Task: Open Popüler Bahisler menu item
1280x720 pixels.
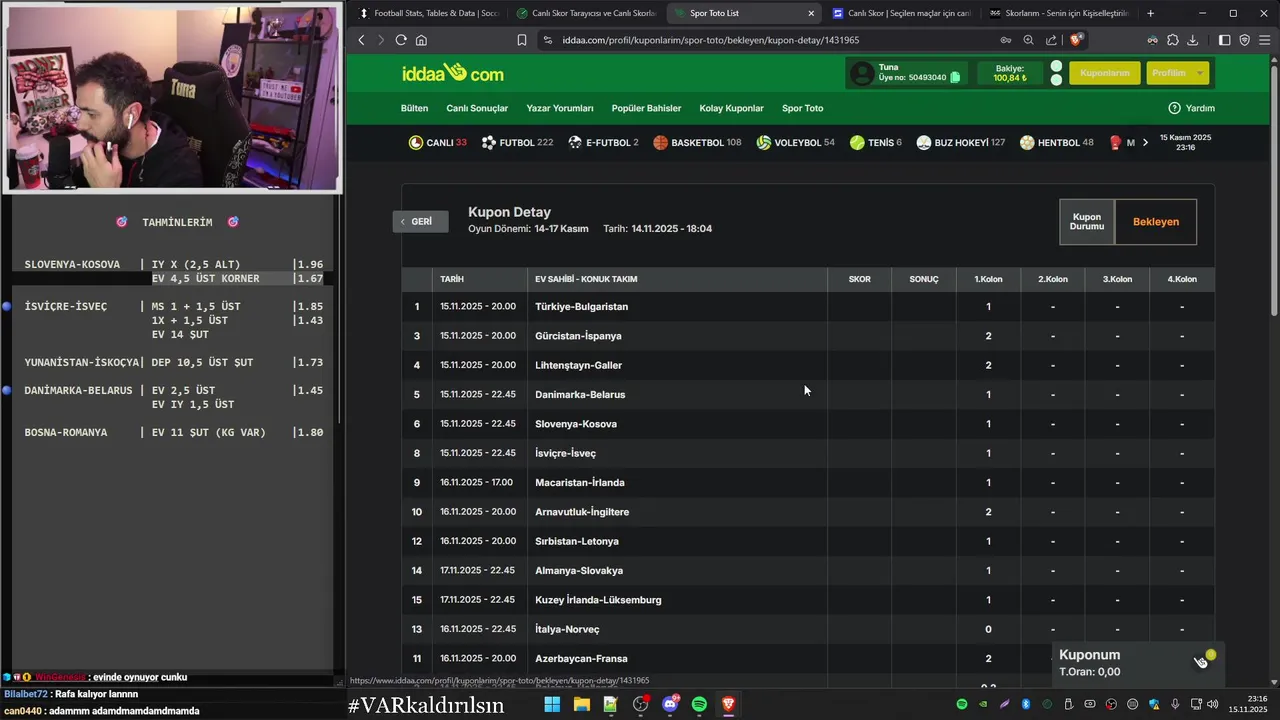Action: (x=646, y=108)
